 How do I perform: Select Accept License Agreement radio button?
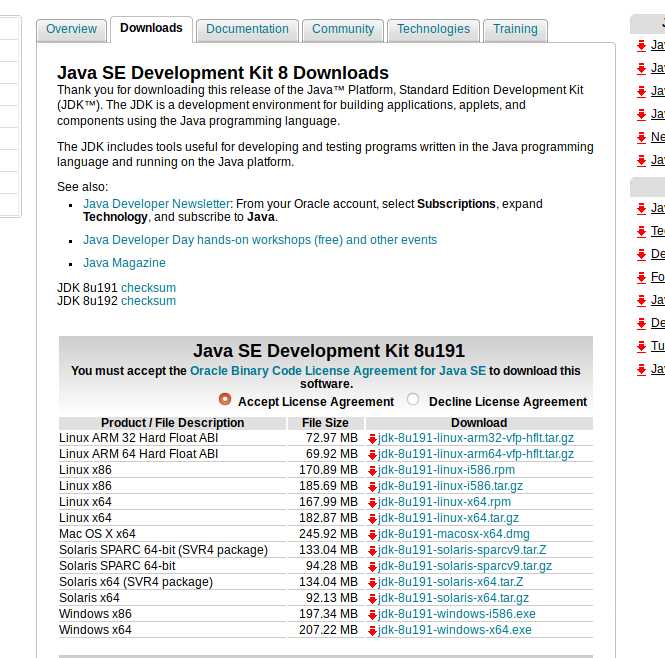[225, 399]
